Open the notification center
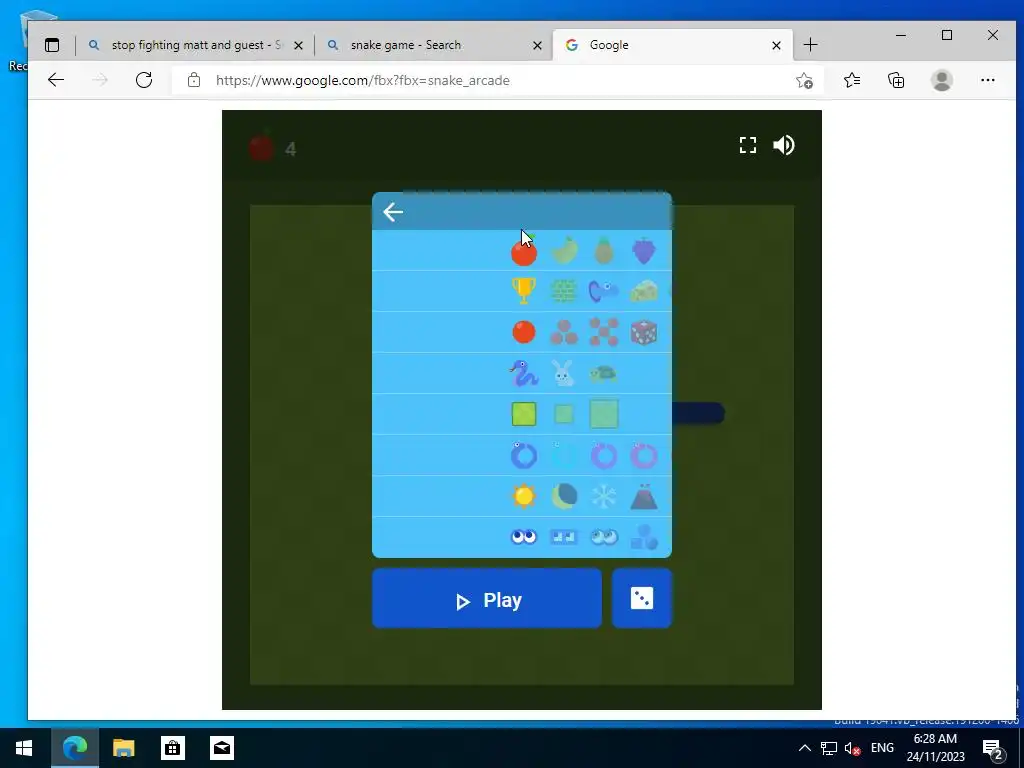Image resolution: width=1024 pixels, height=768 pixels. tap(993, 749)
